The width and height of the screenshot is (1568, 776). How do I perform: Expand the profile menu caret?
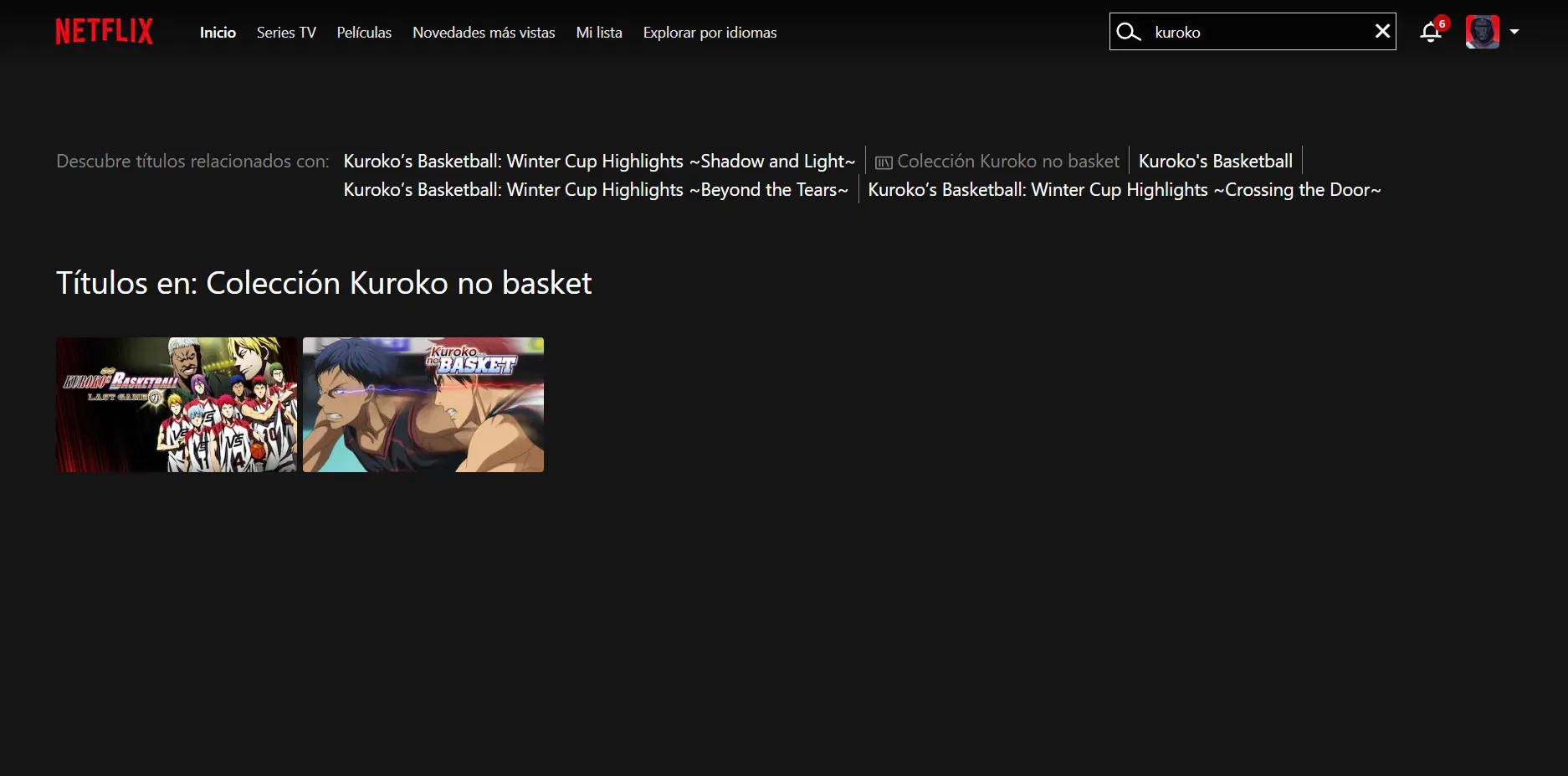(1514, 32)
